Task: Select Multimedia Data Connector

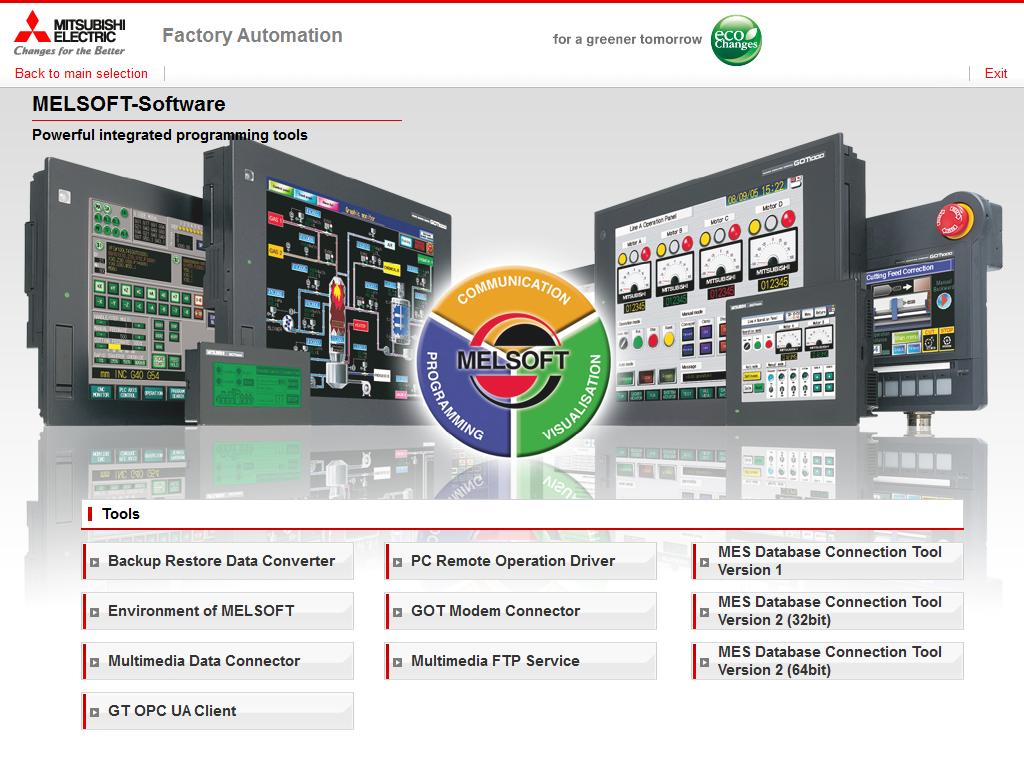Action: [218, 661]
